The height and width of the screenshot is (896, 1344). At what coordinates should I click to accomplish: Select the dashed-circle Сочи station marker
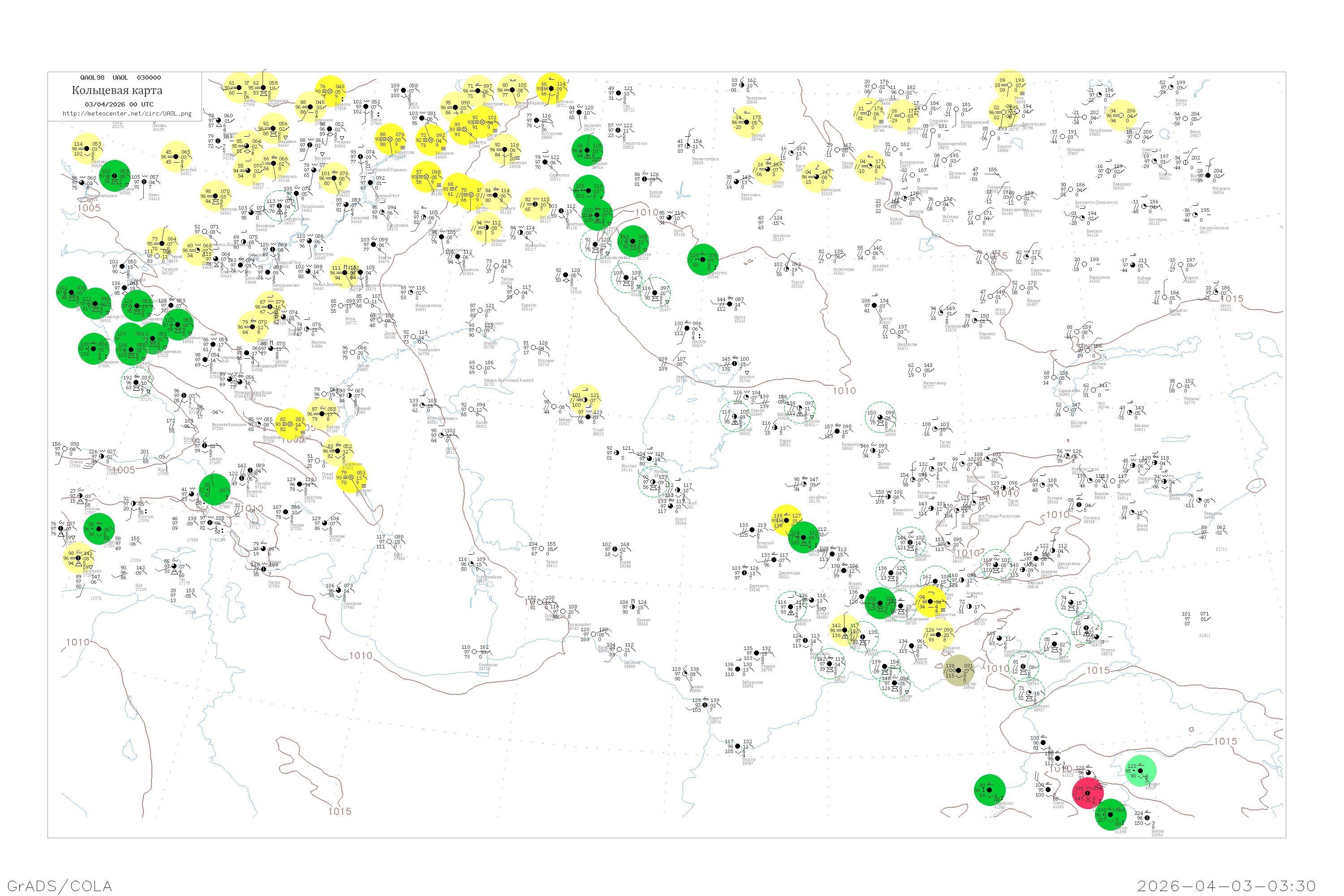[x=137, y=383]
